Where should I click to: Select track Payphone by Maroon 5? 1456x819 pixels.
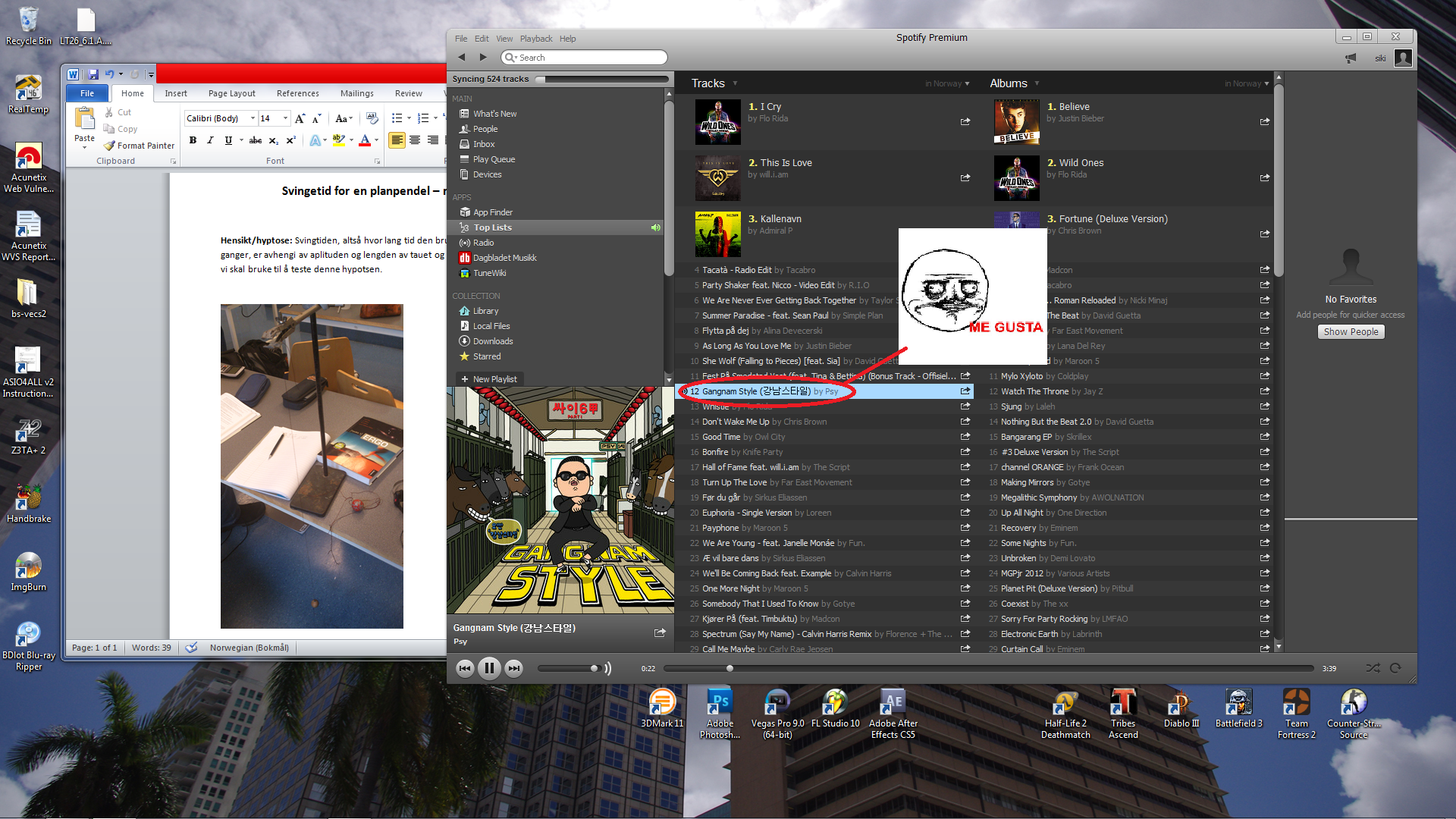[x=823, y=528]
